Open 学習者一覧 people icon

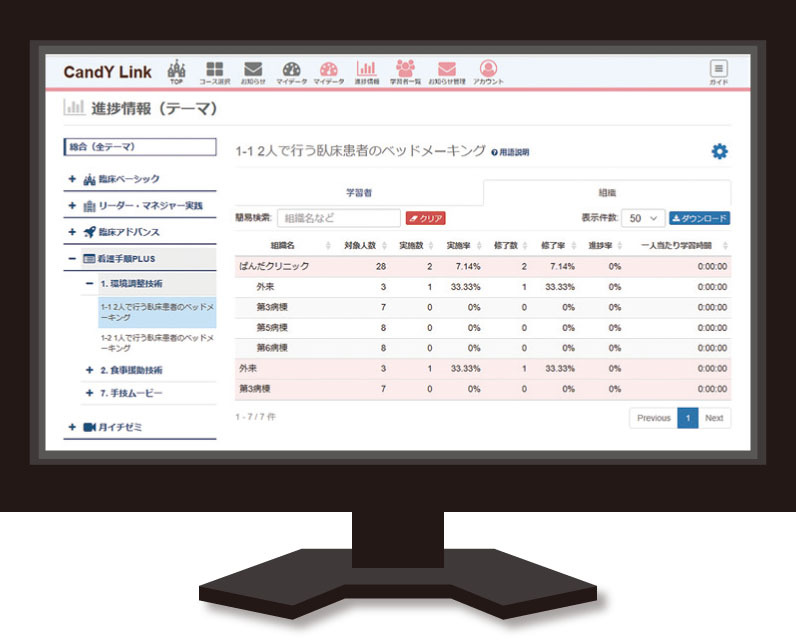(x=405, y=70)
